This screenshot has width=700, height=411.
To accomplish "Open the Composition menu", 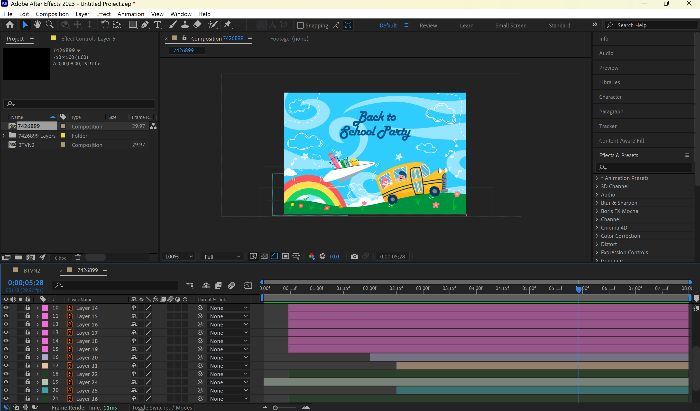I will [x=52, y=14].
